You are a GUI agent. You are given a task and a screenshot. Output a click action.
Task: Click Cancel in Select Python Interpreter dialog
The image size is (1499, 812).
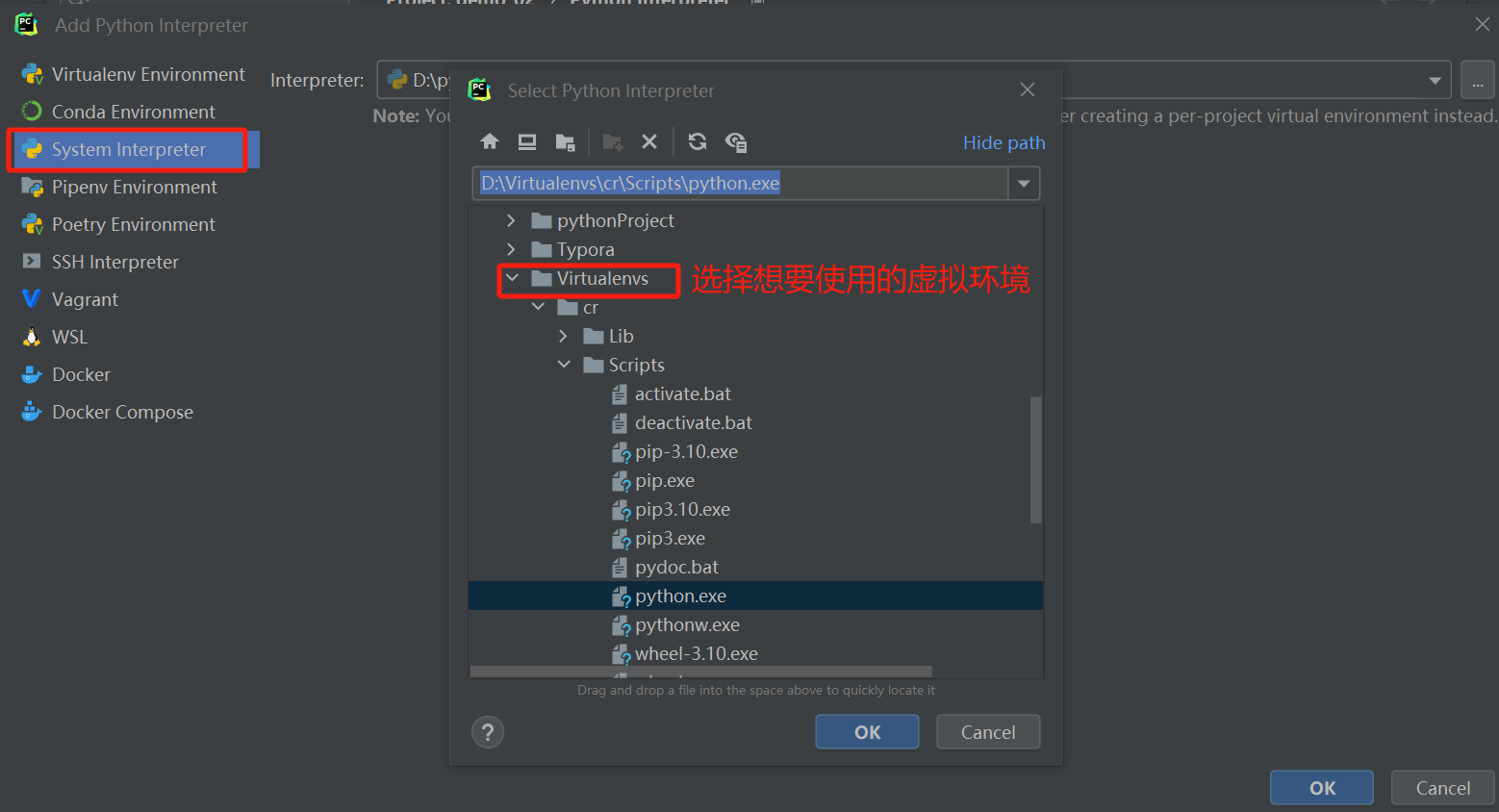click(x=988, y=732)
